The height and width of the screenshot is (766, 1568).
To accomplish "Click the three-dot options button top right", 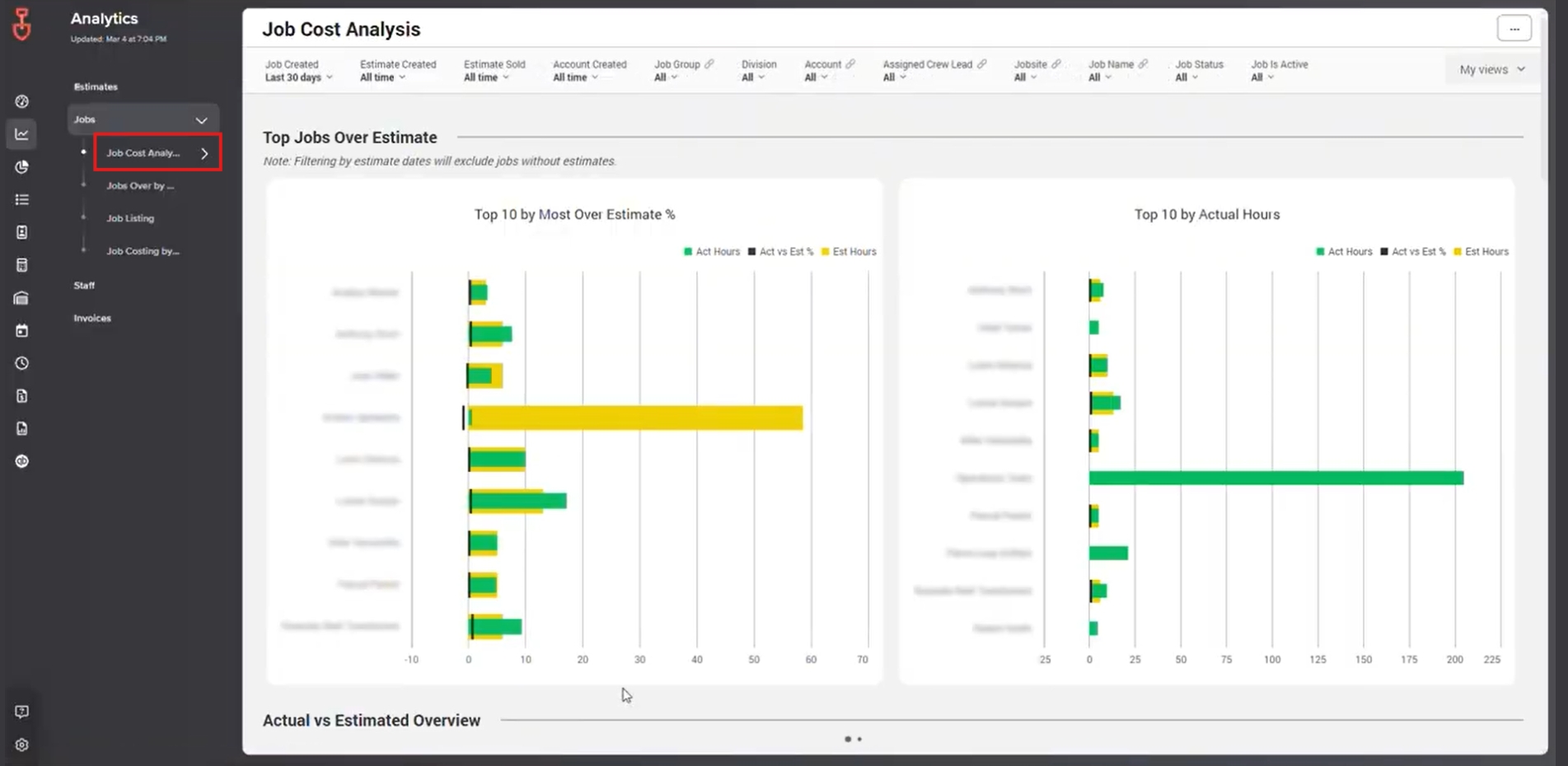I will coord(1514,27).
